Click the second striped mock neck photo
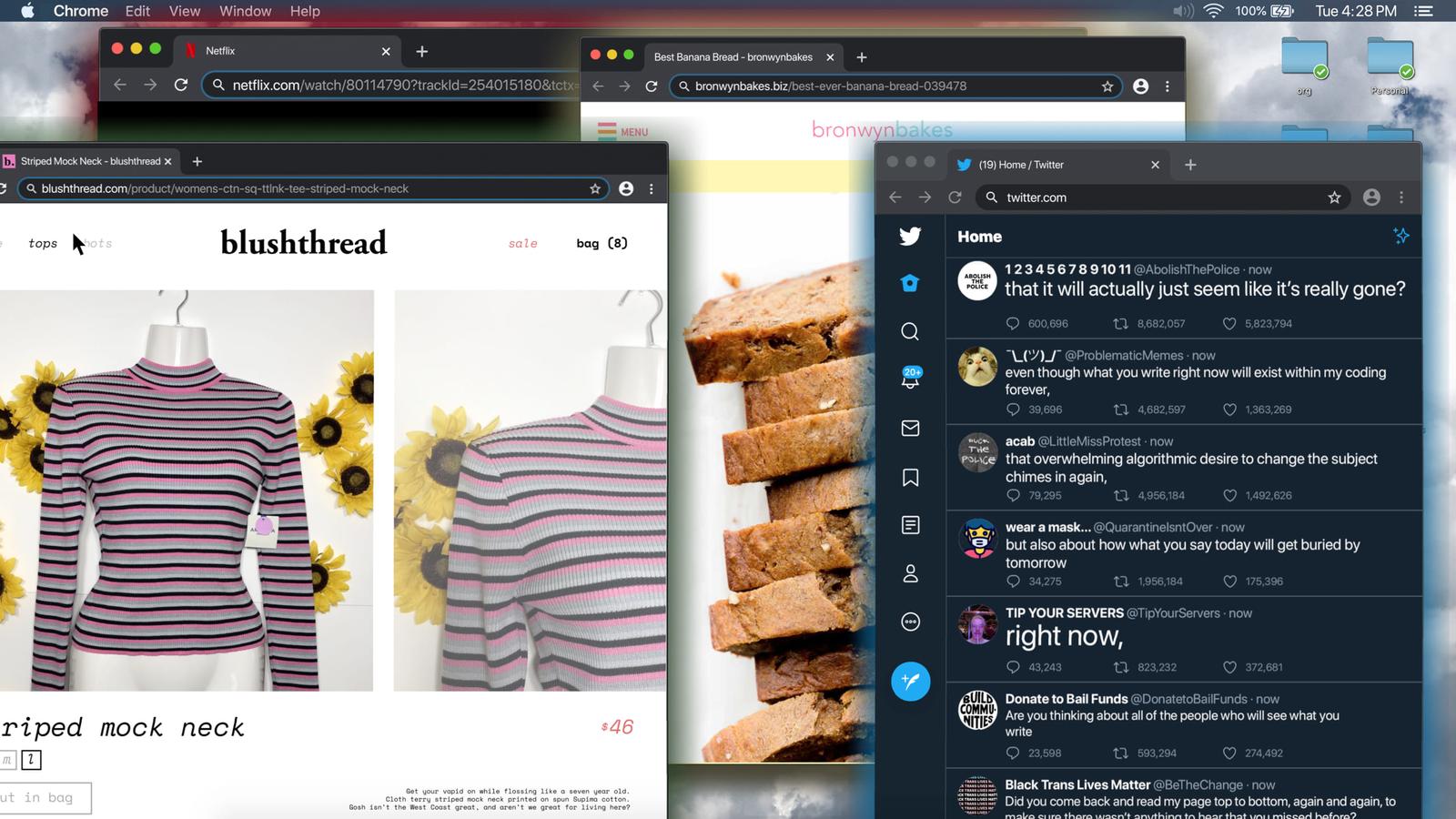 pos(531,490)
